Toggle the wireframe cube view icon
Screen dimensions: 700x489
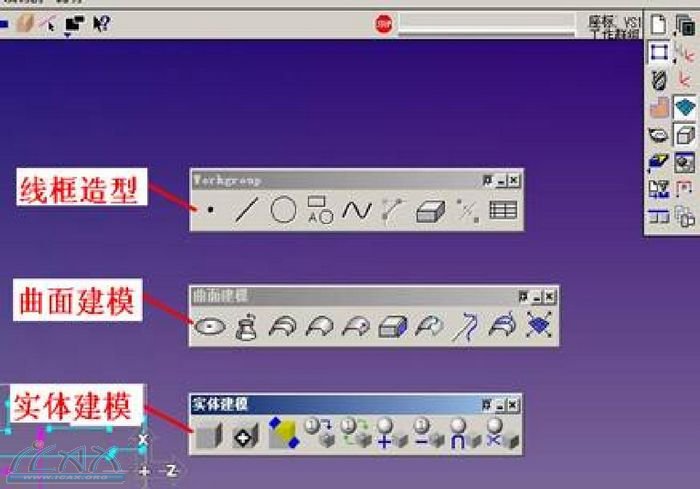[x=685, y=135]
